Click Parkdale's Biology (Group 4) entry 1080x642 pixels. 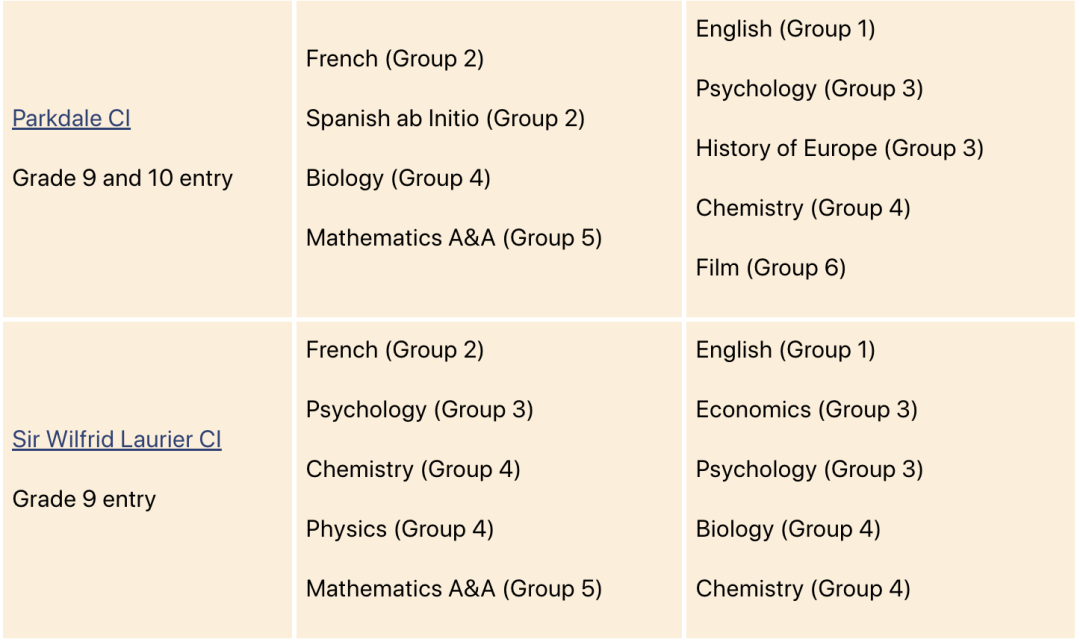pyautogui.click(x=398, y=178)
